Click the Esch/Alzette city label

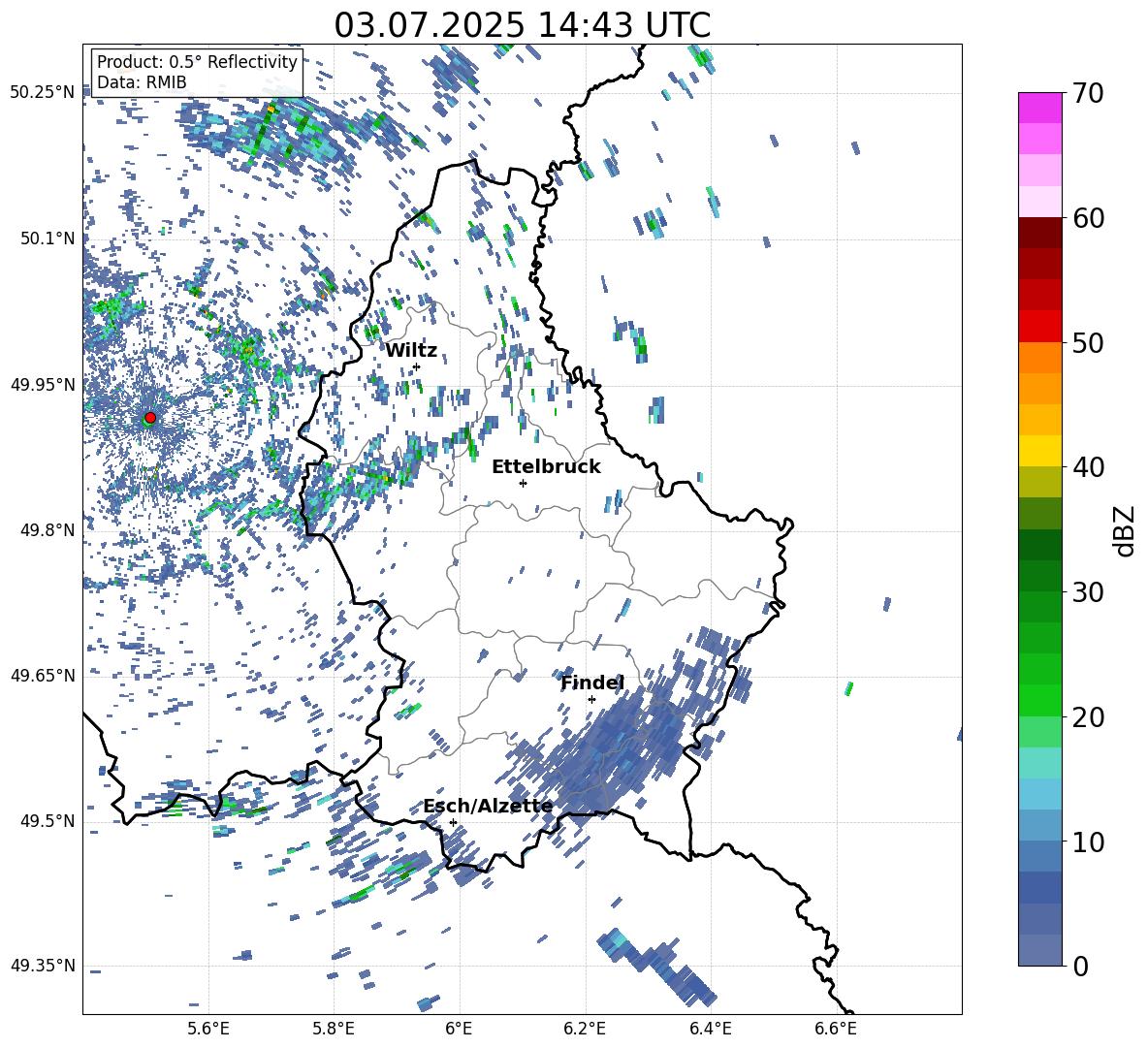click(x=488, y=806)
